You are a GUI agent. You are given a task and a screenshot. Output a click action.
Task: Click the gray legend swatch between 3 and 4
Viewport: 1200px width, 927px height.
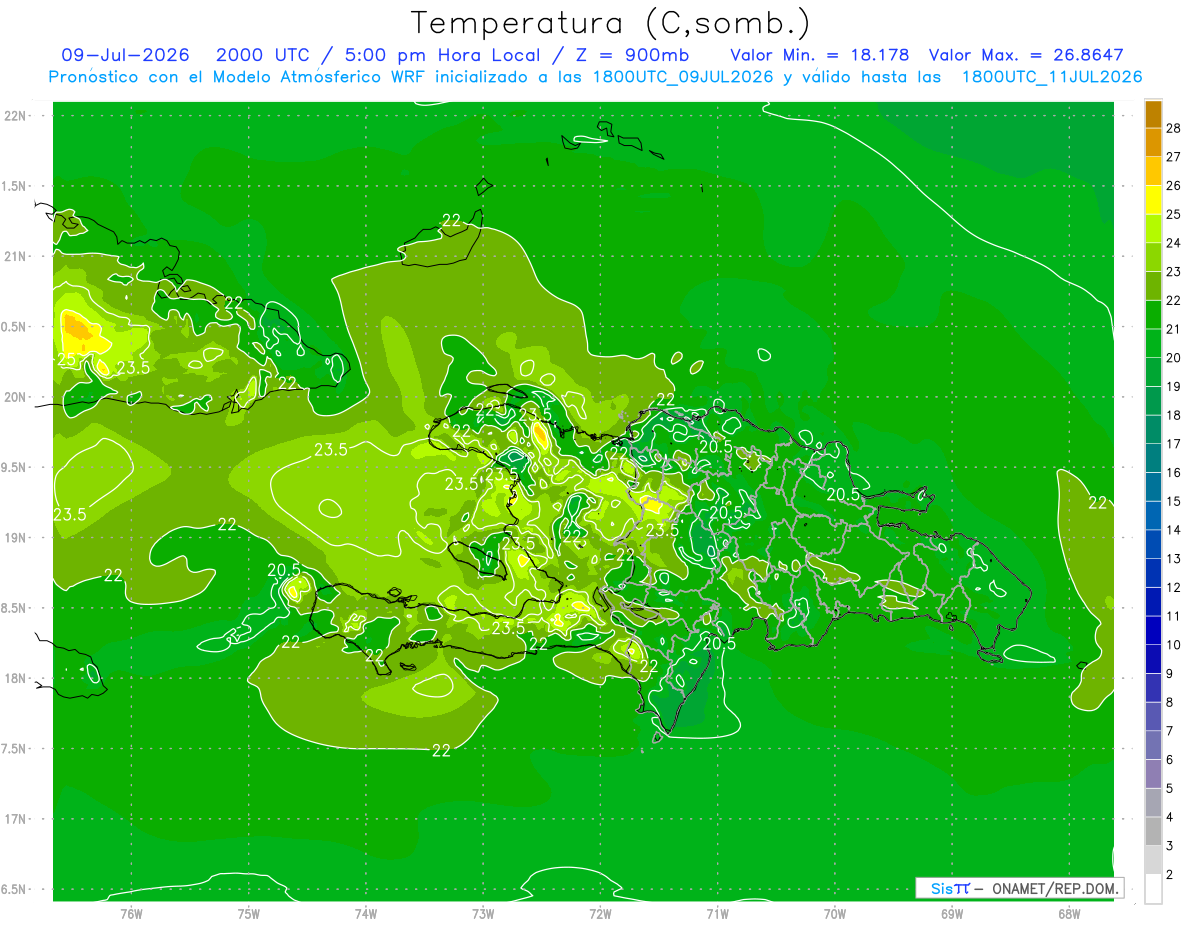1153,832
